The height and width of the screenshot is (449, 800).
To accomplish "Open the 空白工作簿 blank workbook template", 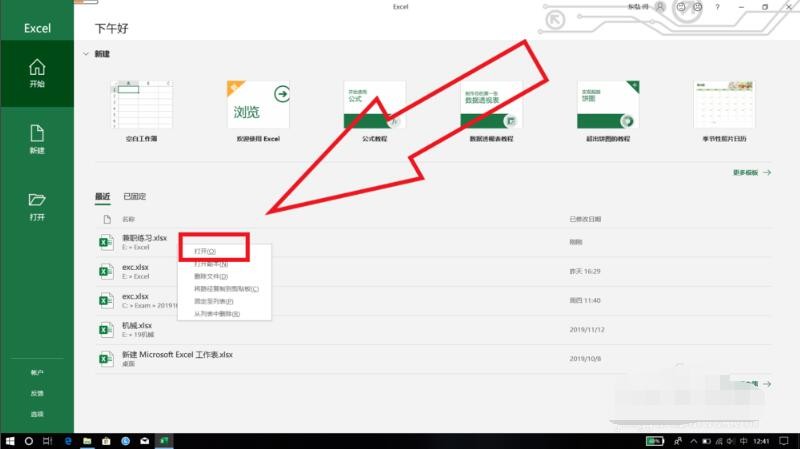I will 139,105.
